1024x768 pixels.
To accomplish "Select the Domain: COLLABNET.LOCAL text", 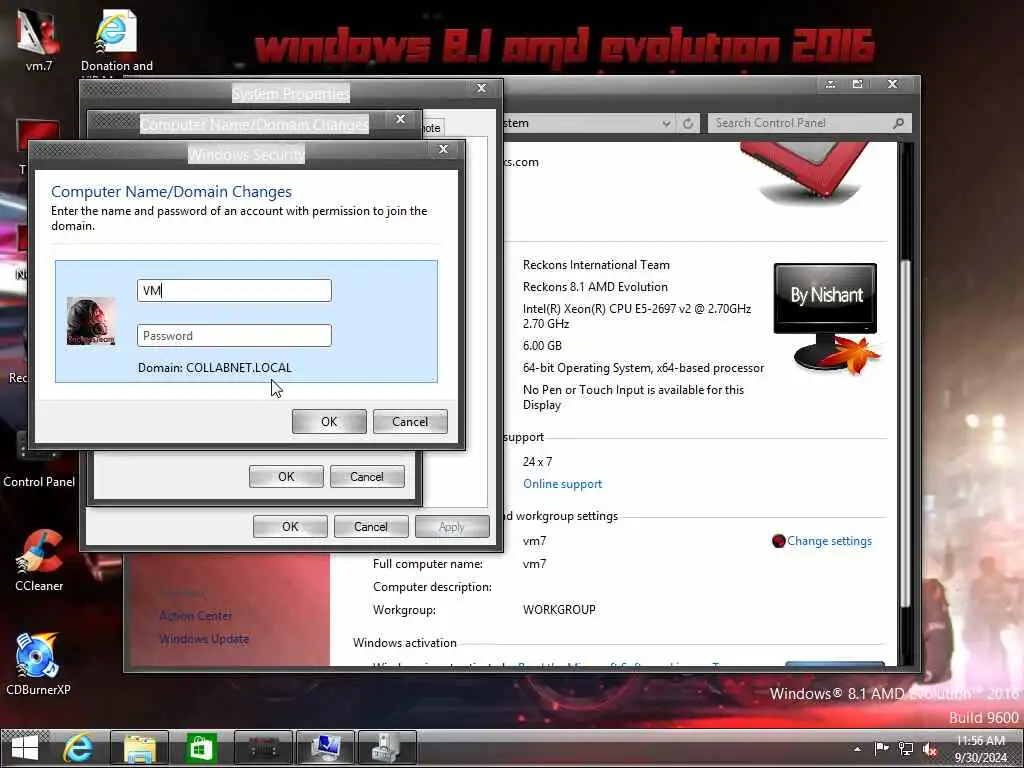I will (215, 368).
